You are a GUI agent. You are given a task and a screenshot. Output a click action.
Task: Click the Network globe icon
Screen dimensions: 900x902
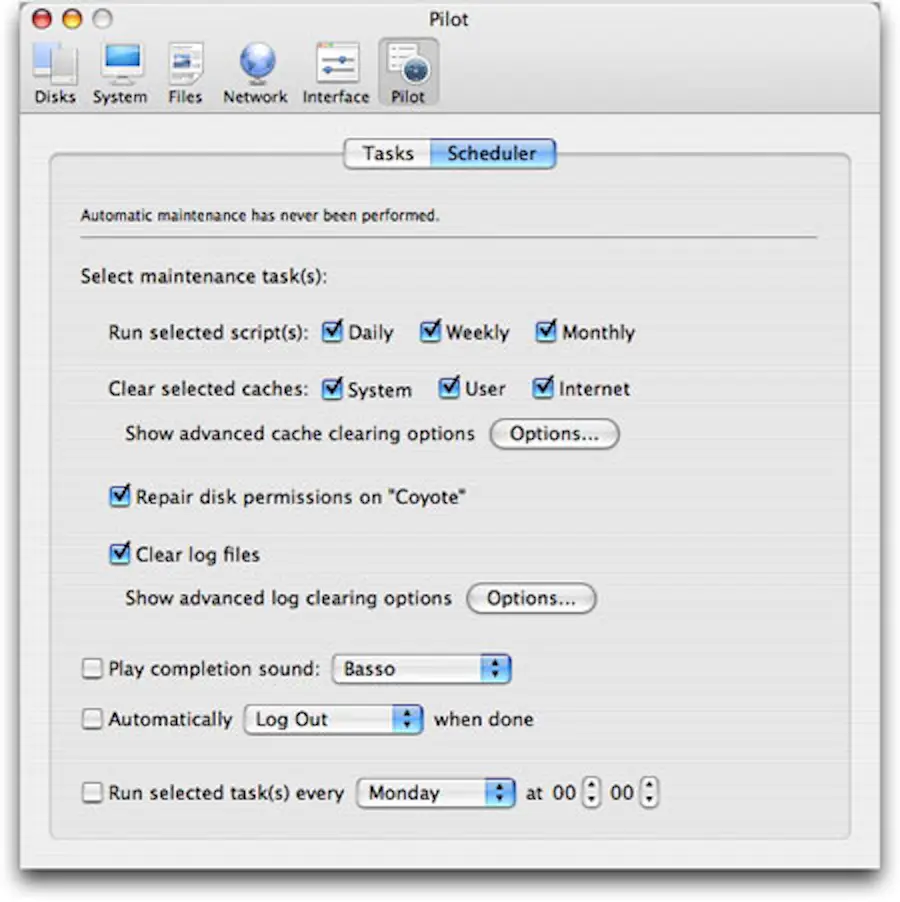255,65
